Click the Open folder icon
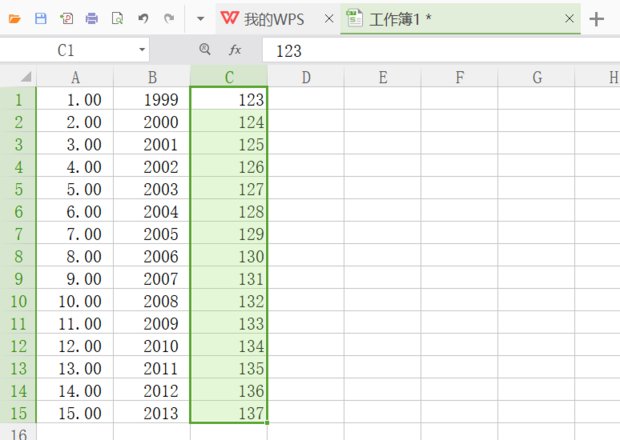 (x=15, y=18)
